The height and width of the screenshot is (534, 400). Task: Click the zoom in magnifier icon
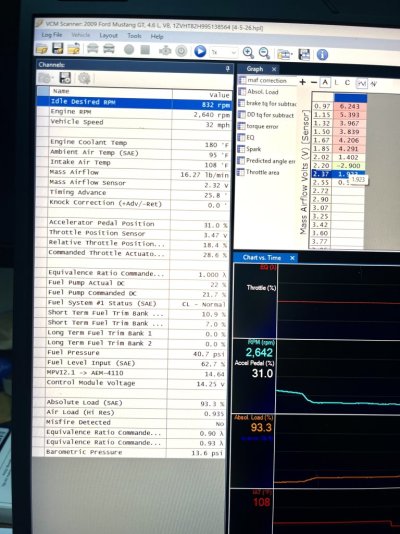pos(248,52)
